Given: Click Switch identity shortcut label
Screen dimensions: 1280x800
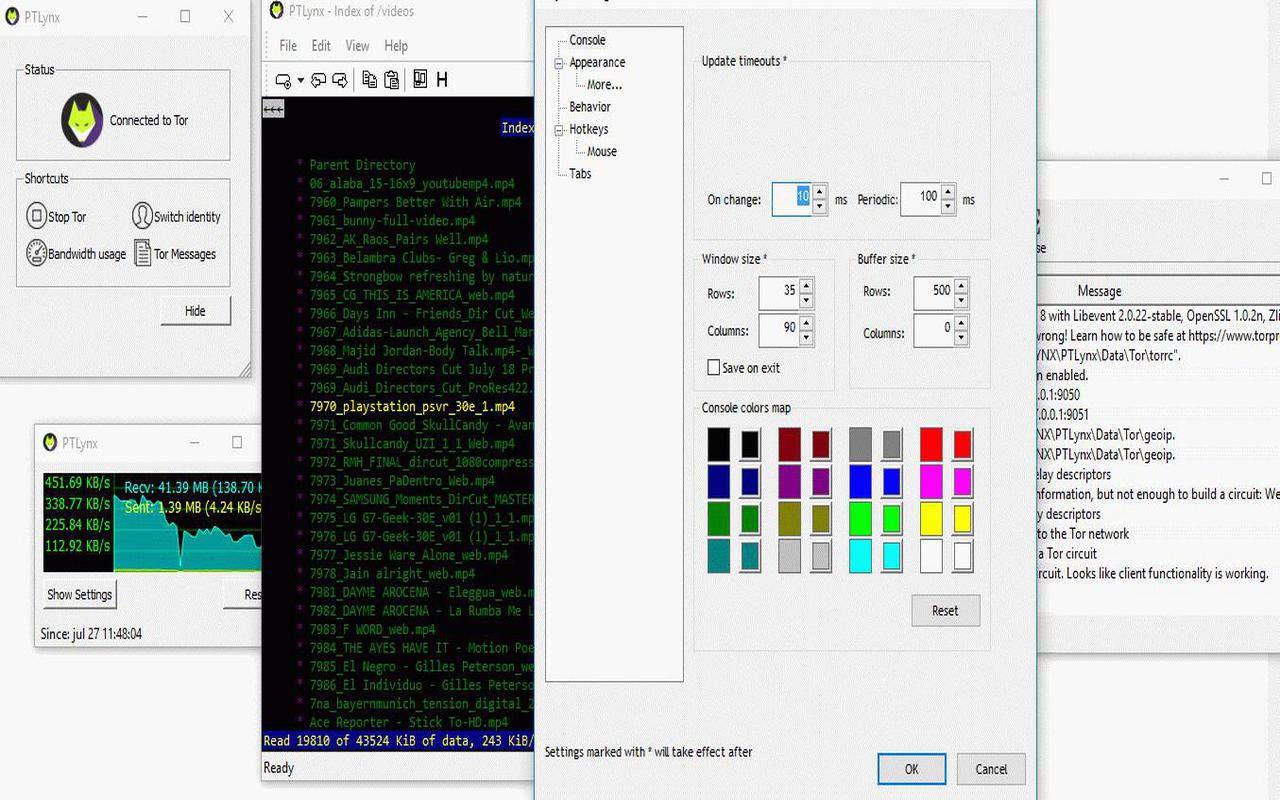Looking at the screenshot, I should (187, 217).
